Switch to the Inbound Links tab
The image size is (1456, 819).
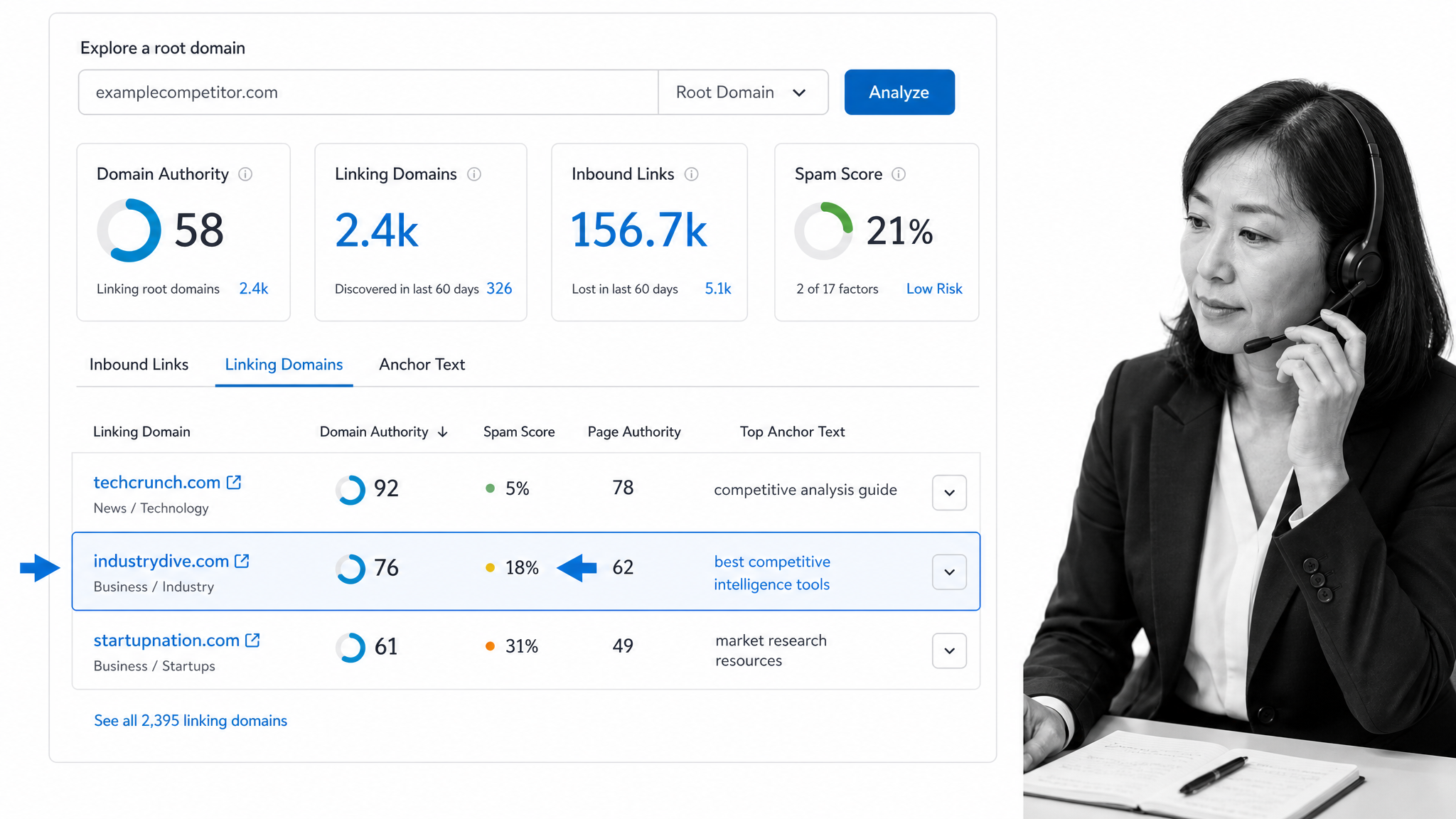pyautogui.click(x=139, y=365)
